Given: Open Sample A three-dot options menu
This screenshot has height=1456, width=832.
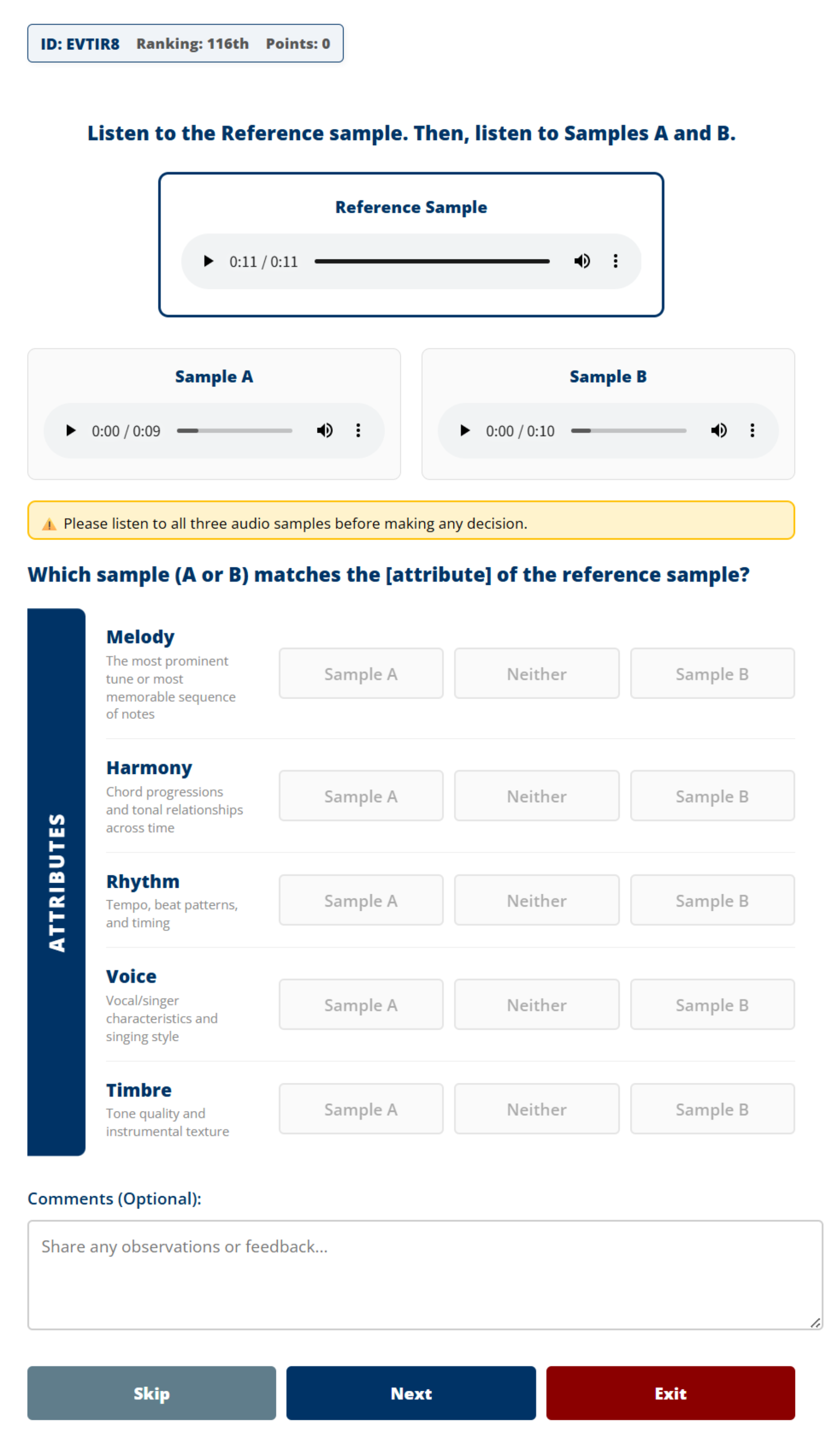Looking at the screenshot, I should pyautogui.click(x=358, y=431).
